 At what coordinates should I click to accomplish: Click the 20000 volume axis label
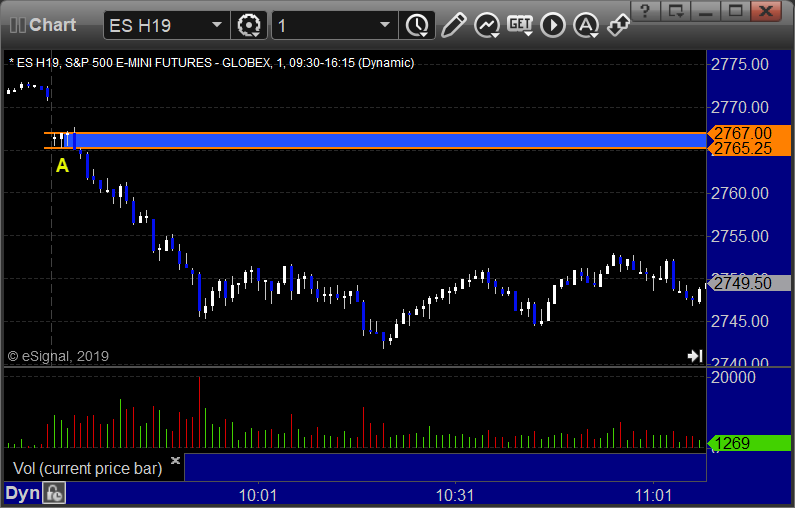click(x=733, y=377)
